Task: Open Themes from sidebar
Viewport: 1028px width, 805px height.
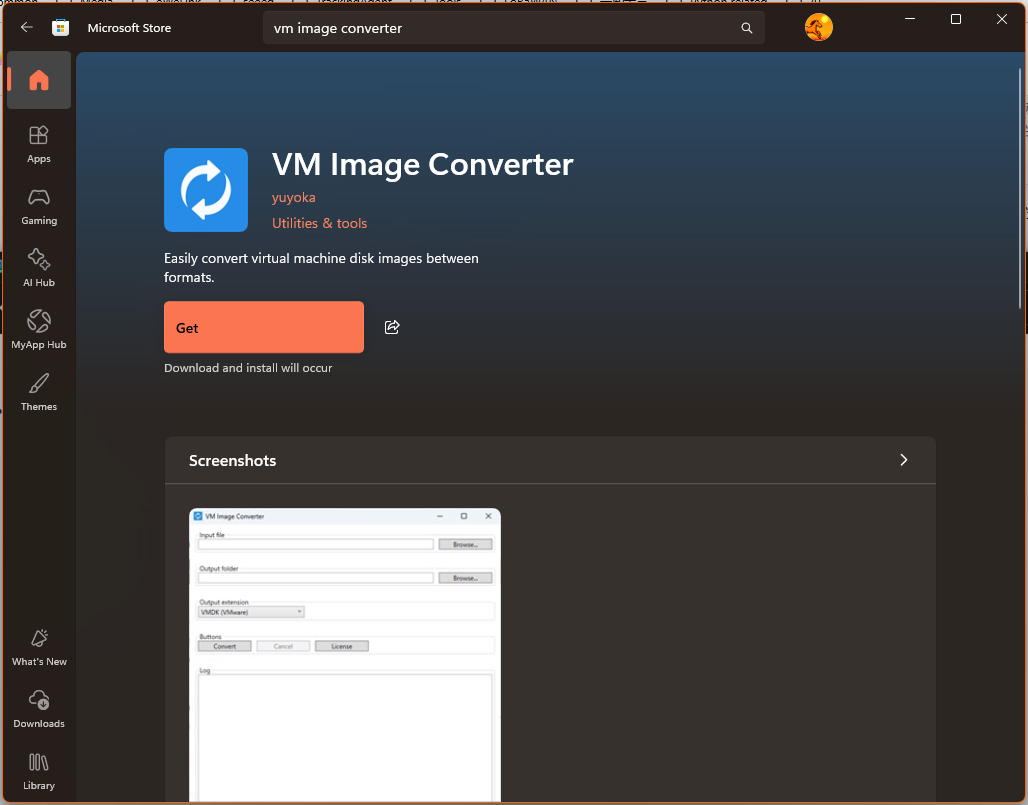Action: (39, 392)
